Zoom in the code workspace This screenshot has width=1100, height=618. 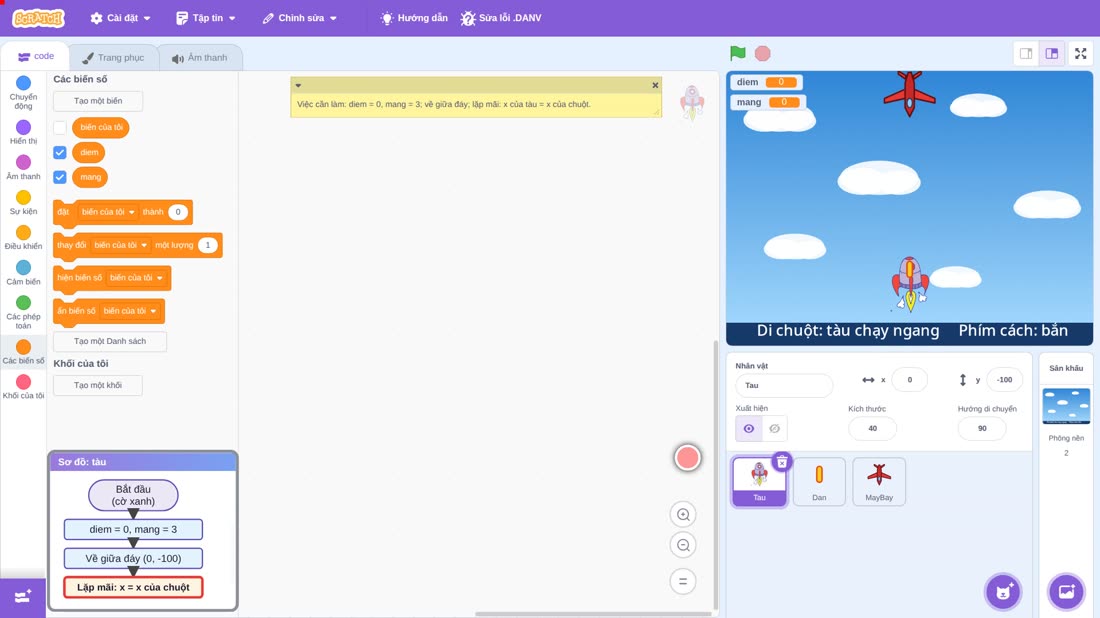click(x=683, y=514)
